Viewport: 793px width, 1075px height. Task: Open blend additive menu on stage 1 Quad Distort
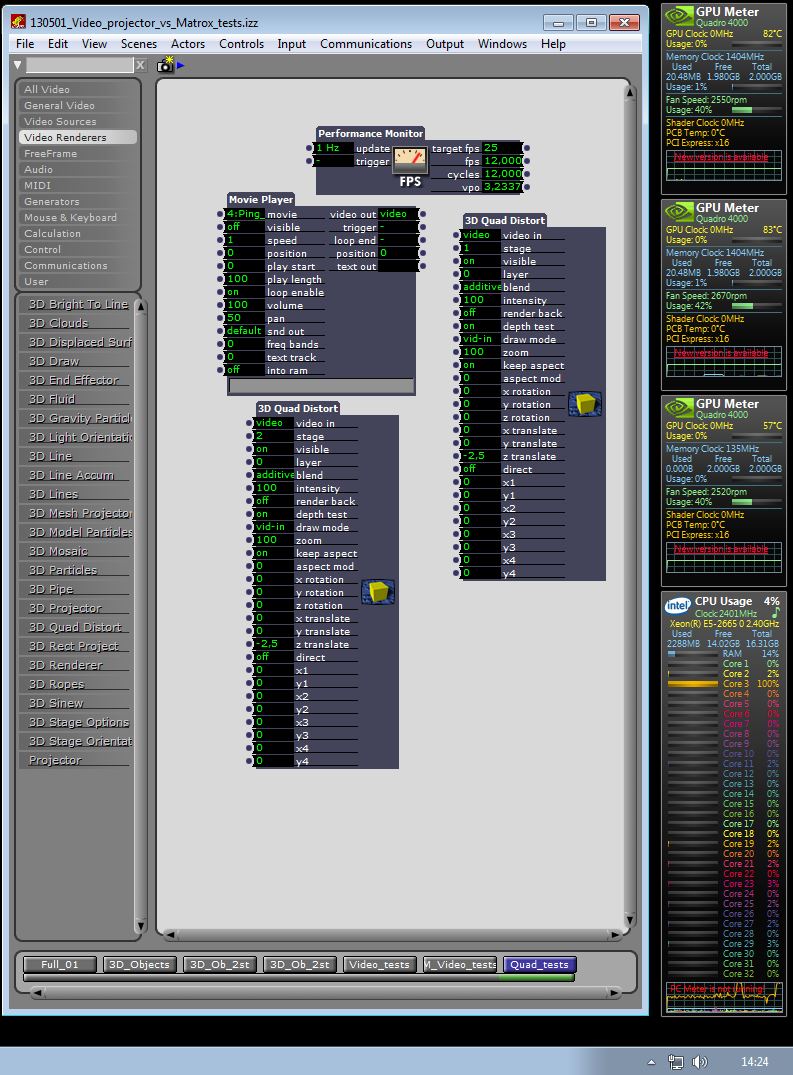(480, 287)
